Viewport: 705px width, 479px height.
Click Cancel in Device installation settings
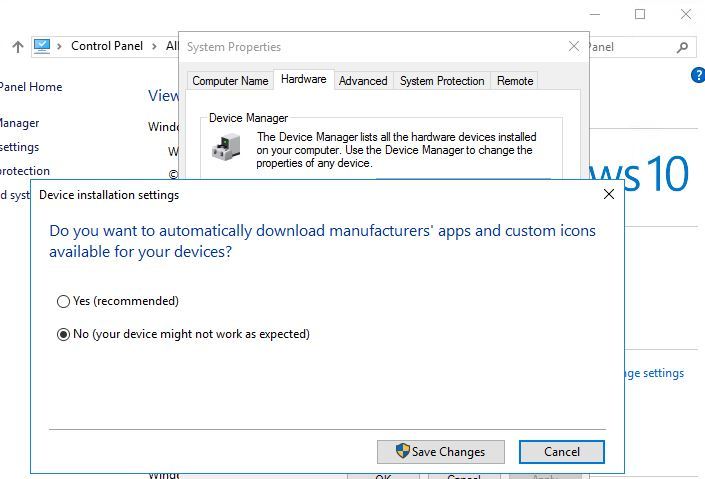[x=561, y=452]
